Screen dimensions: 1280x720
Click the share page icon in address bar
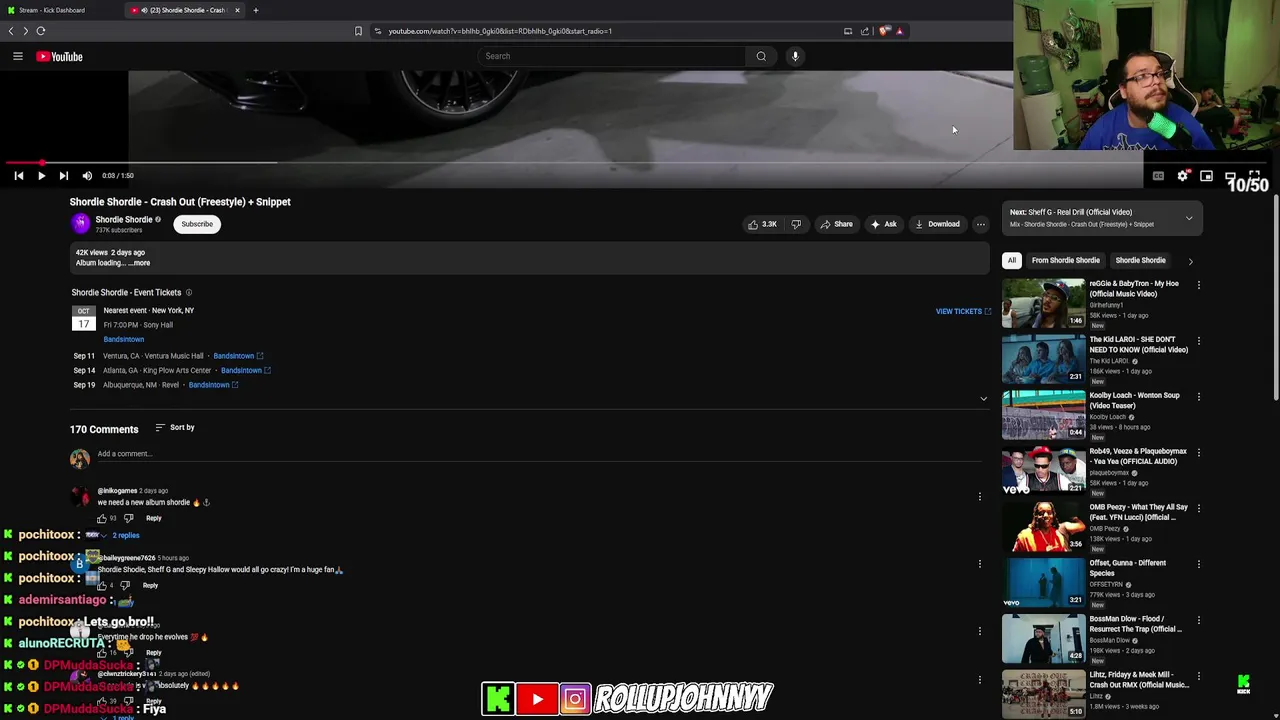865,31
